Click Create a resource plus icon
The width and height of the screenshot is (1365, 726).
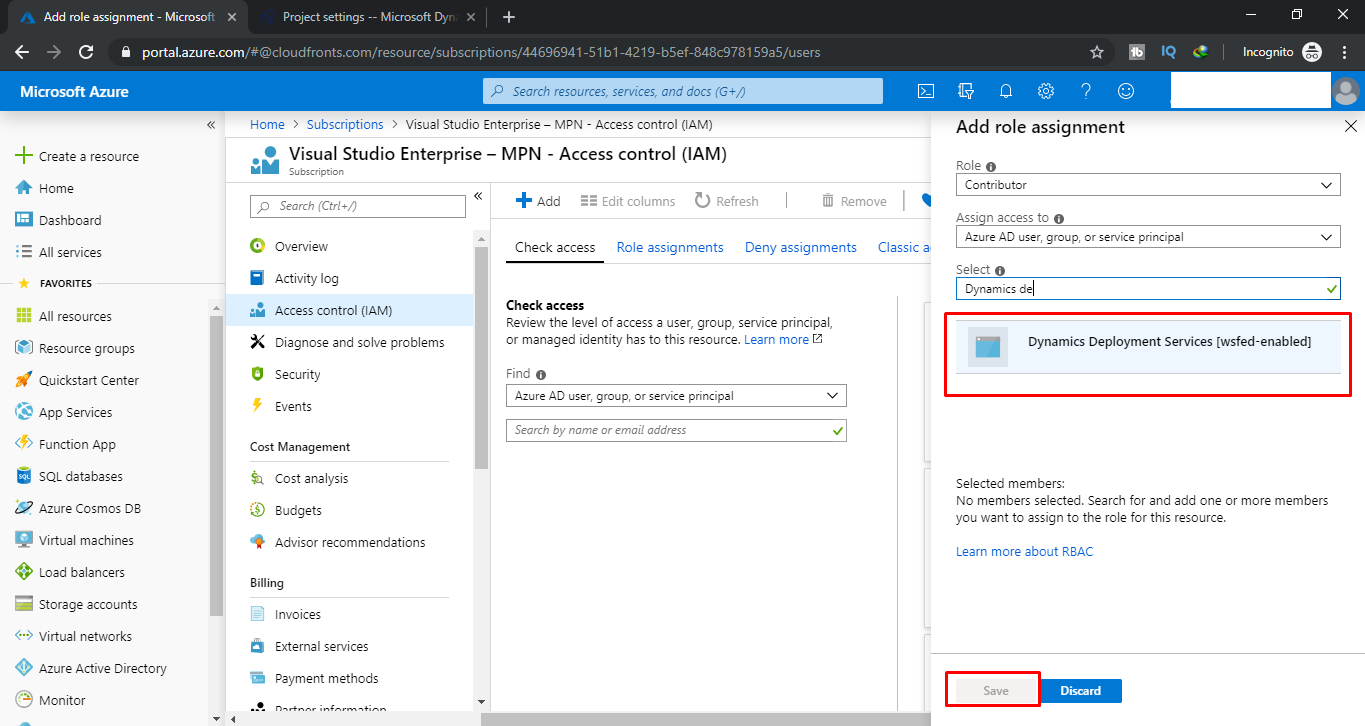[x=24, y=156]
